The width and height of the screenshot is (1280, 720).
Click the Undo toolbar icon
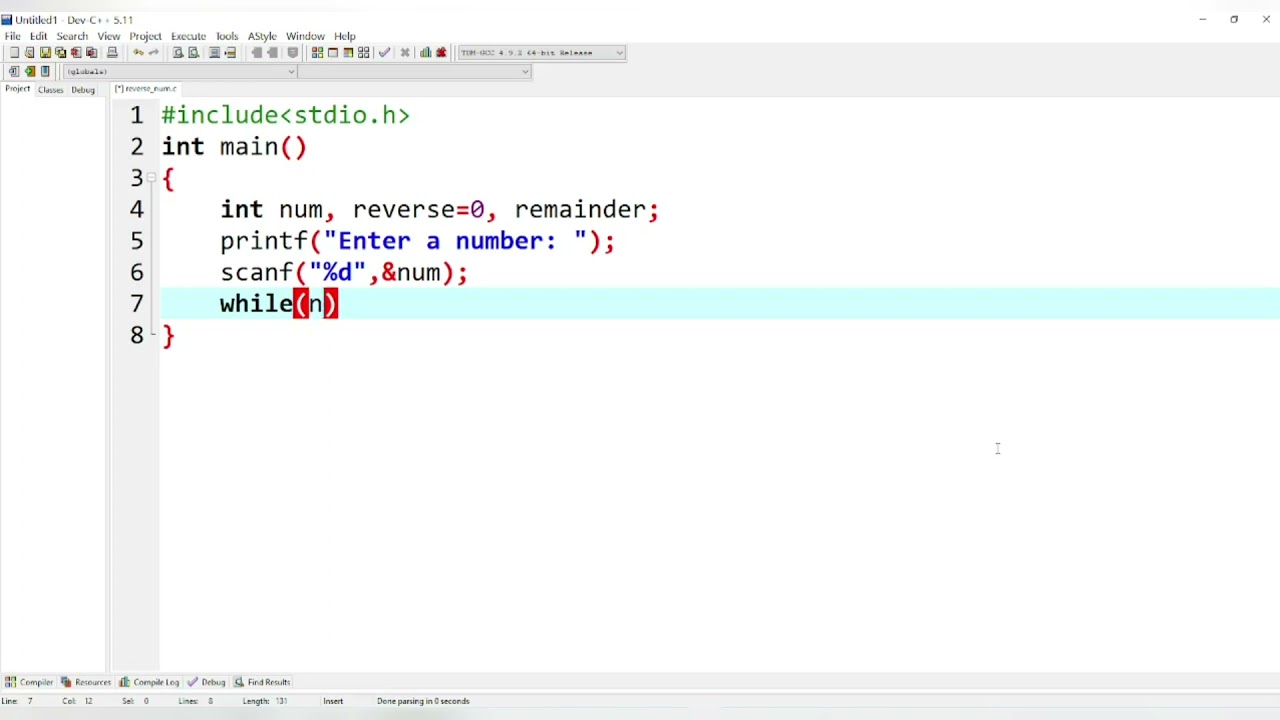click(x=138, y=52)
